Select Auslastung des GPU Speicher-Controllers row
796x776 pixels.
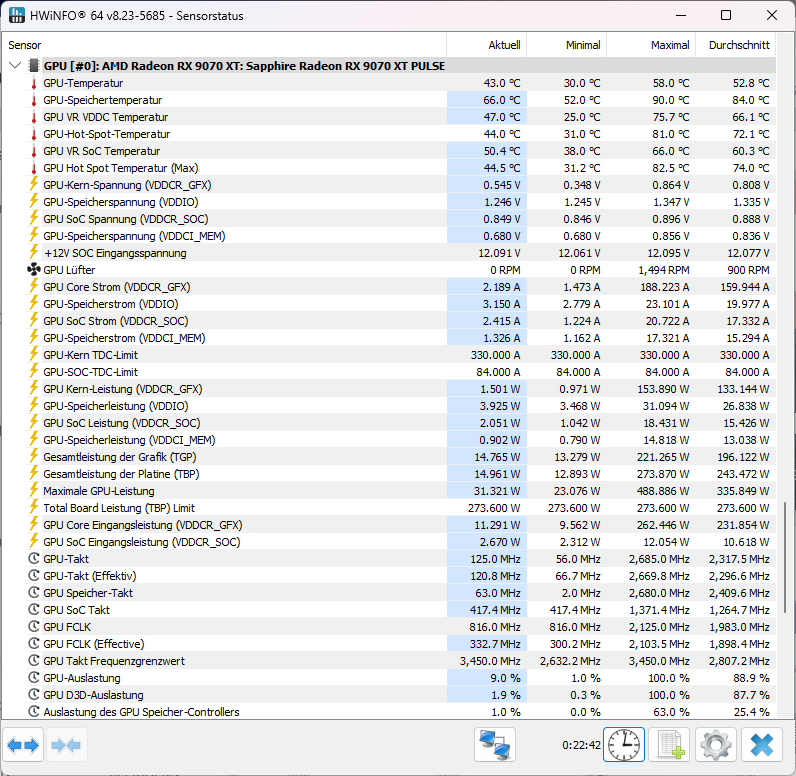pyautogui.click(x=401, y=712)
